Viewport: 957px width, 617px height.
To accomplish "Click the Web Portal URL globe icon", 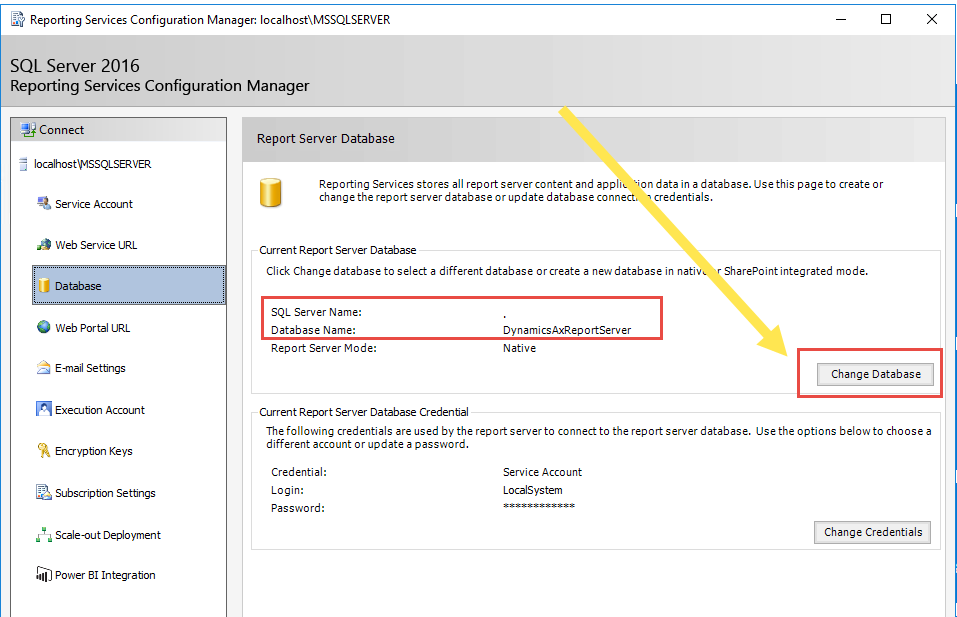I will pos(43,327).
